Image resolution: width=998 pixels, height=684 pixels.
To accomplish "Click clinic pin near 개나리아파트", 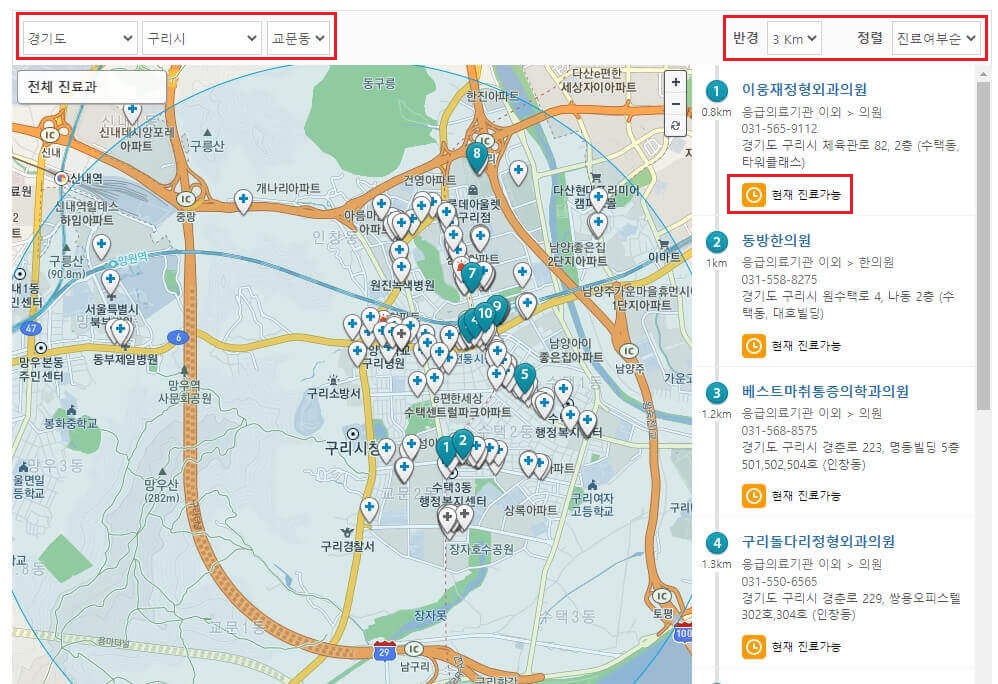I will tap(242, 200).
